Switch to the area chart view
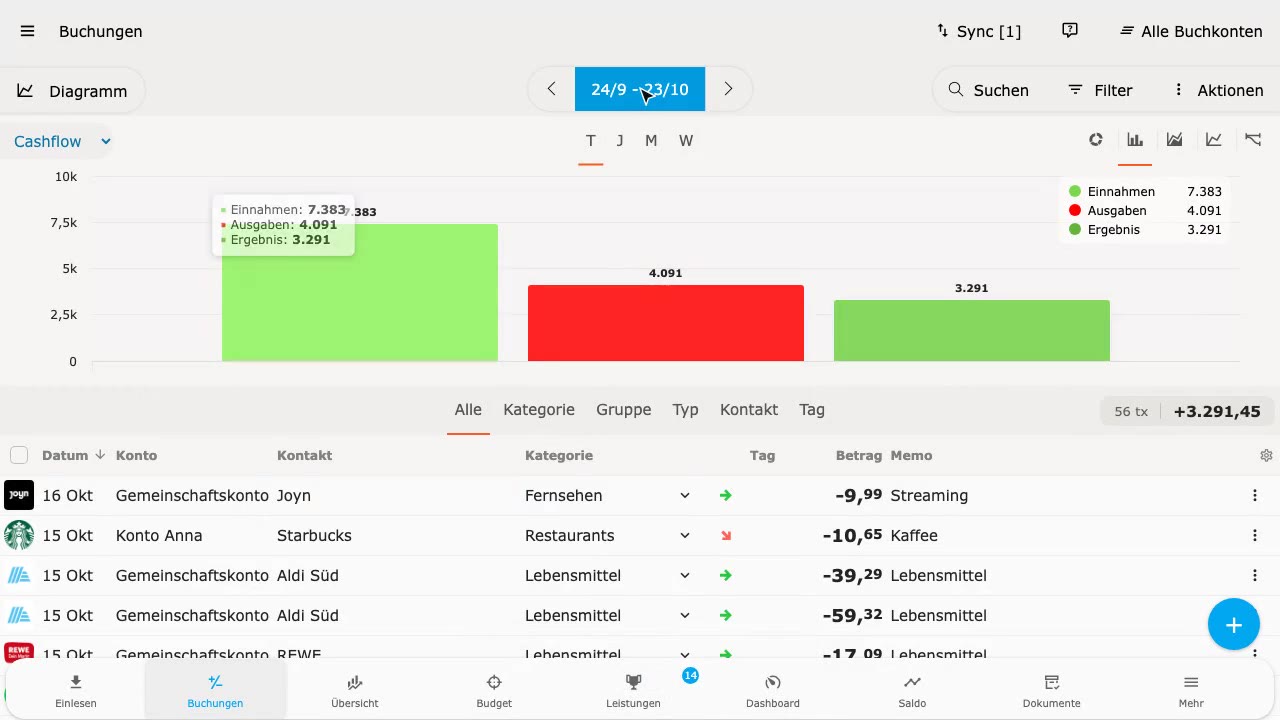 click(1175, 140)
